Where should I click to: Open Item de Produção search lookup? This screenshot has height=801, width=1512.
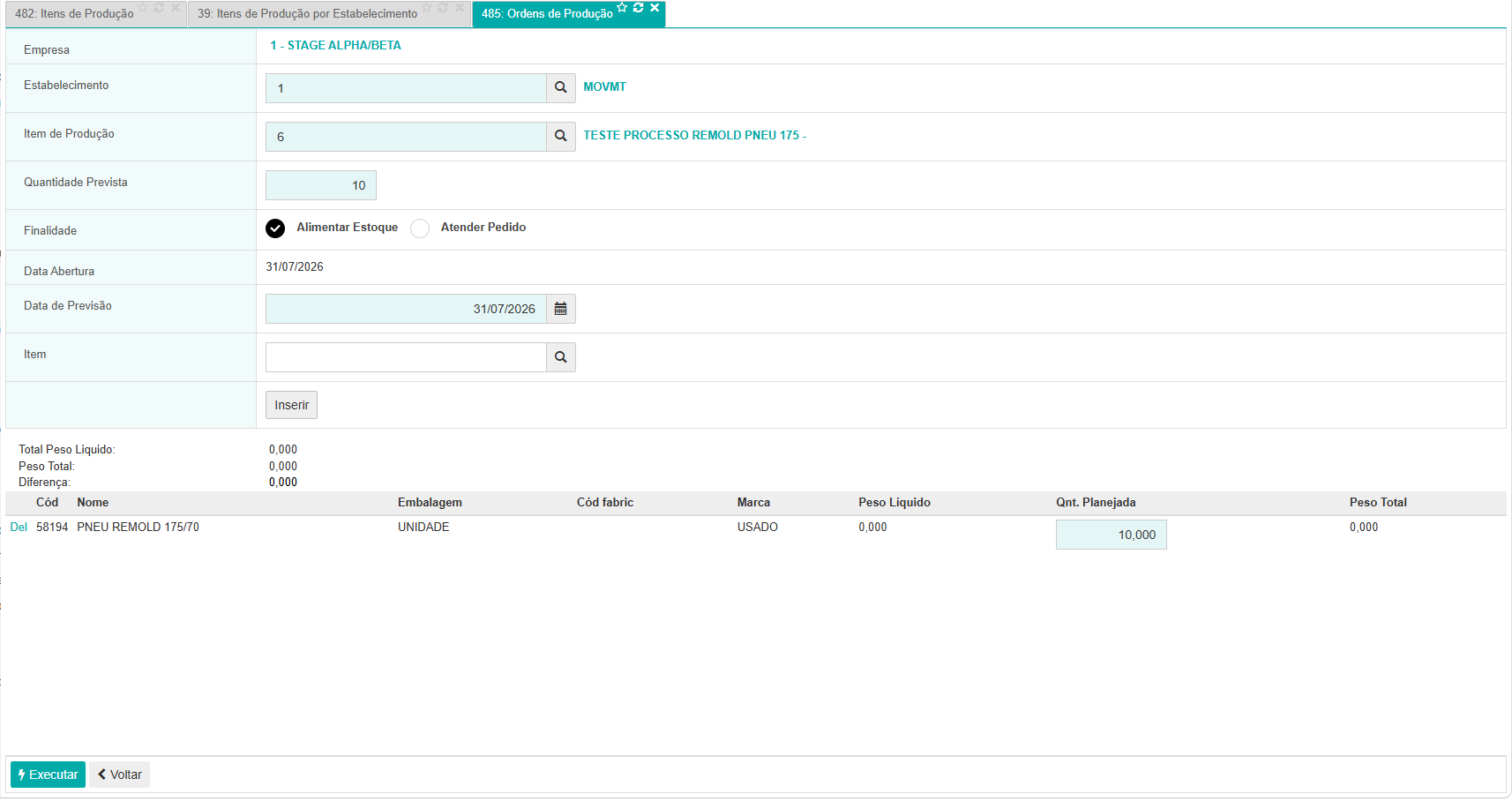click(x=561, y=137)
